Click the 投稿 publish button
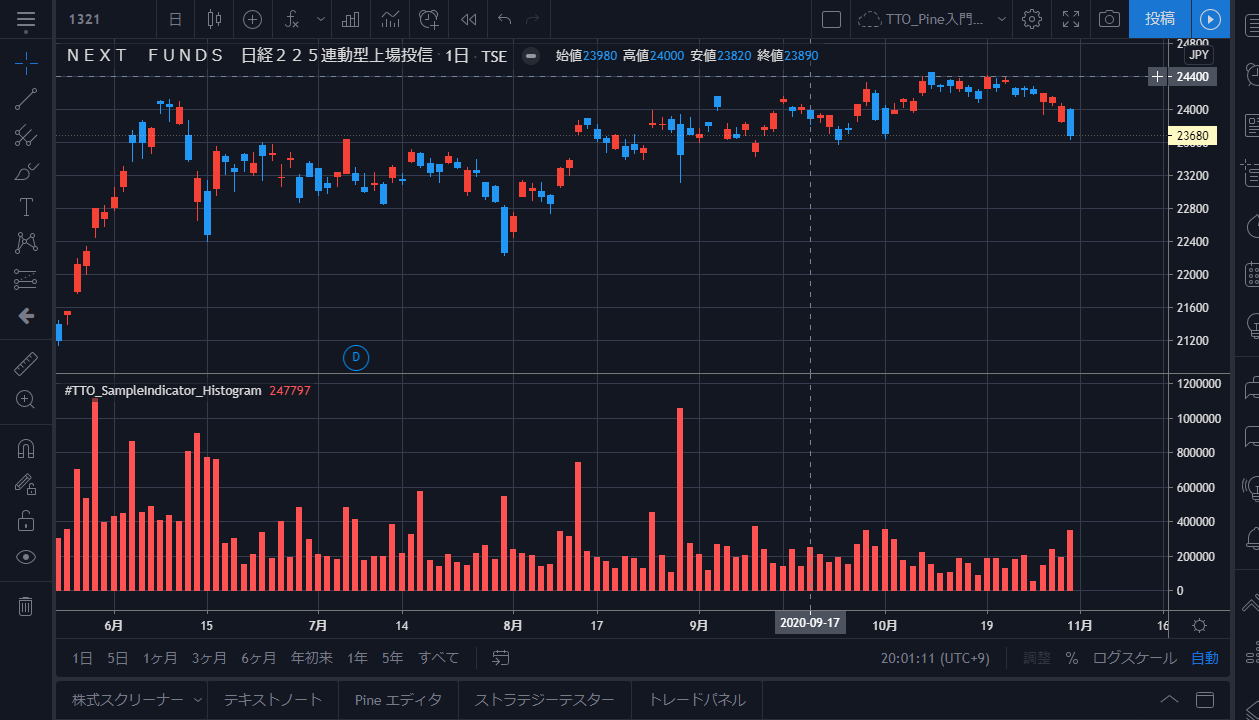 coord(1160,19)
